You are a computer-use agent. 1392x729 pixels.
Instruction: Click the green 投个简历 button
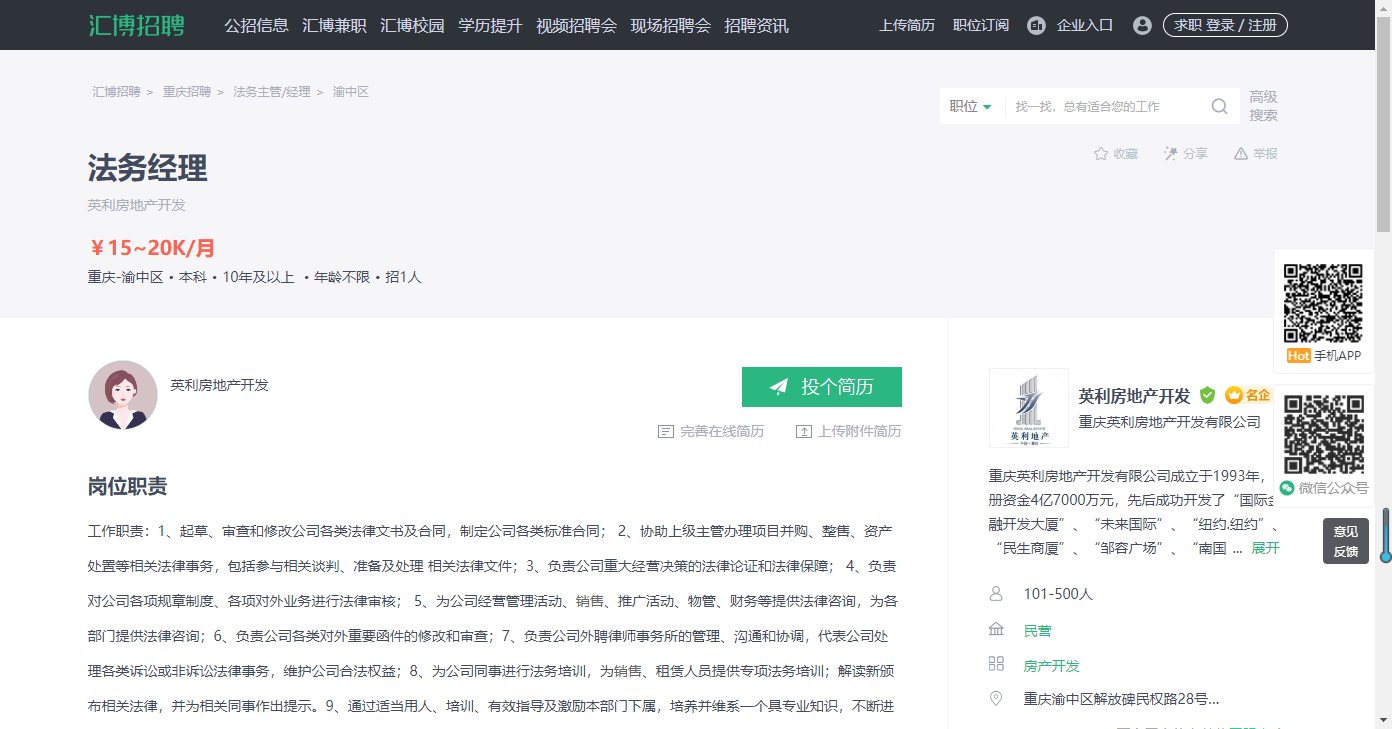click(822, 387)
